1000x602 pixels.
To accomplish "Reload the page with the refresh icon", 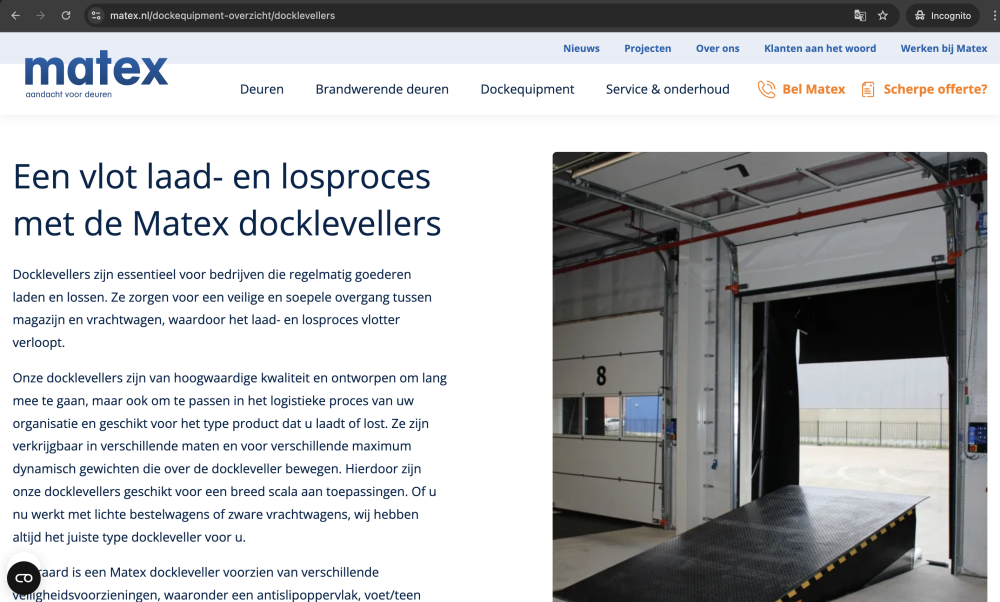I will [x=66, y=16].
